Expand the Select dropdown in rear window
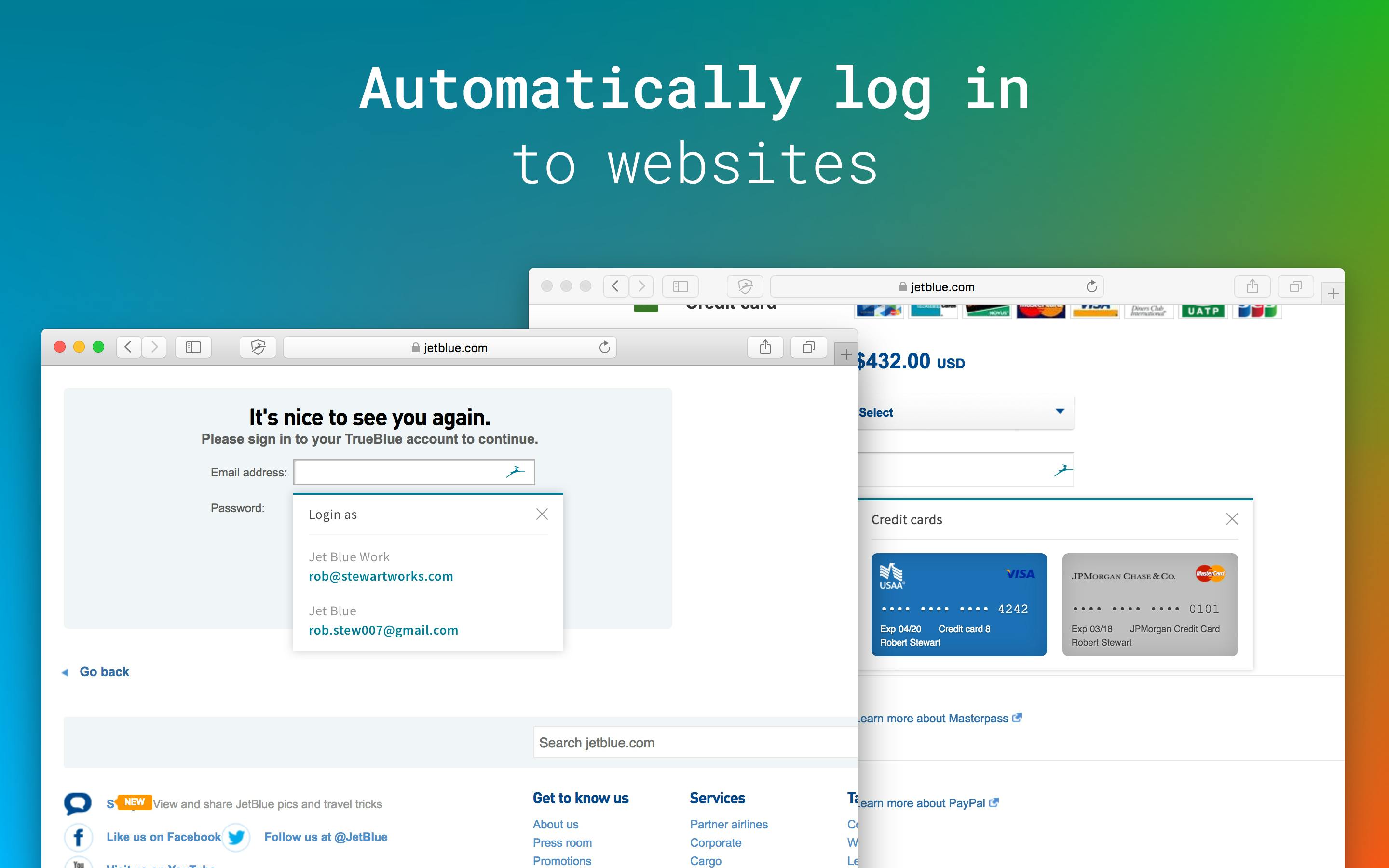This screenshot has width=1389, height=868. (x=966, y=412)
